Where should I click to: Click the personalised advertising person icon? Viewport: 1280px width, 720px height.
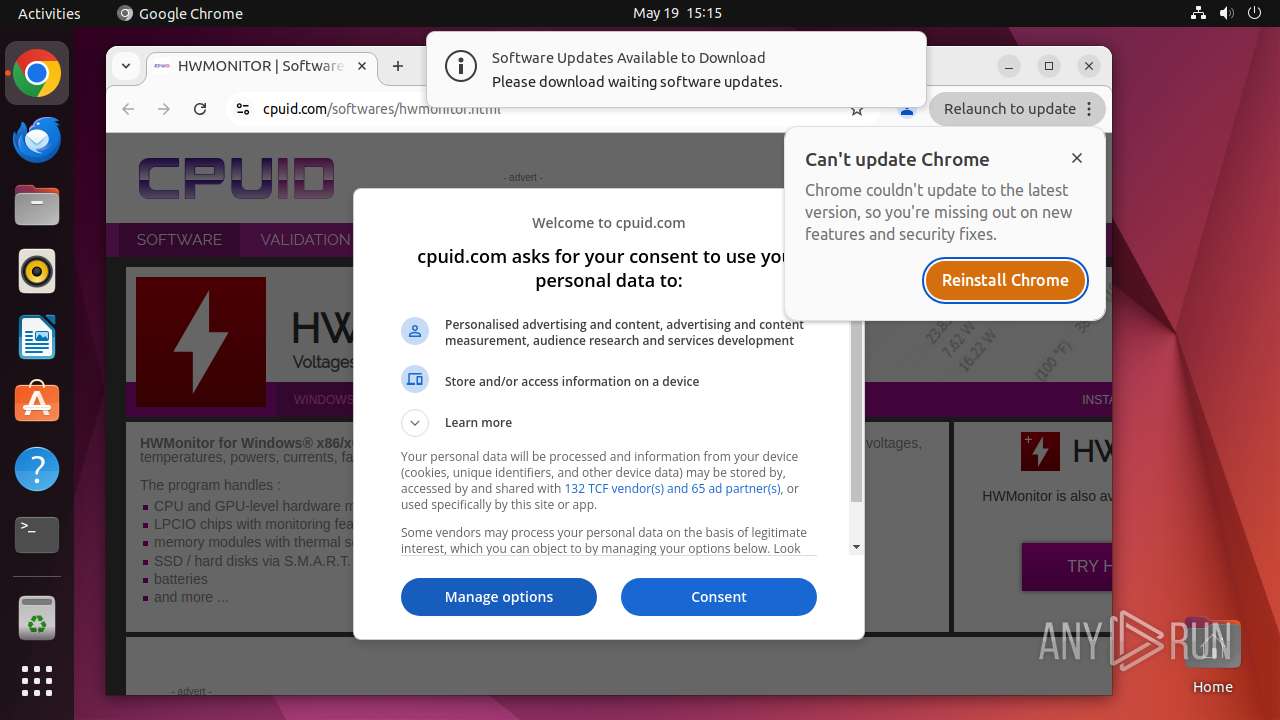pos(415,331)
